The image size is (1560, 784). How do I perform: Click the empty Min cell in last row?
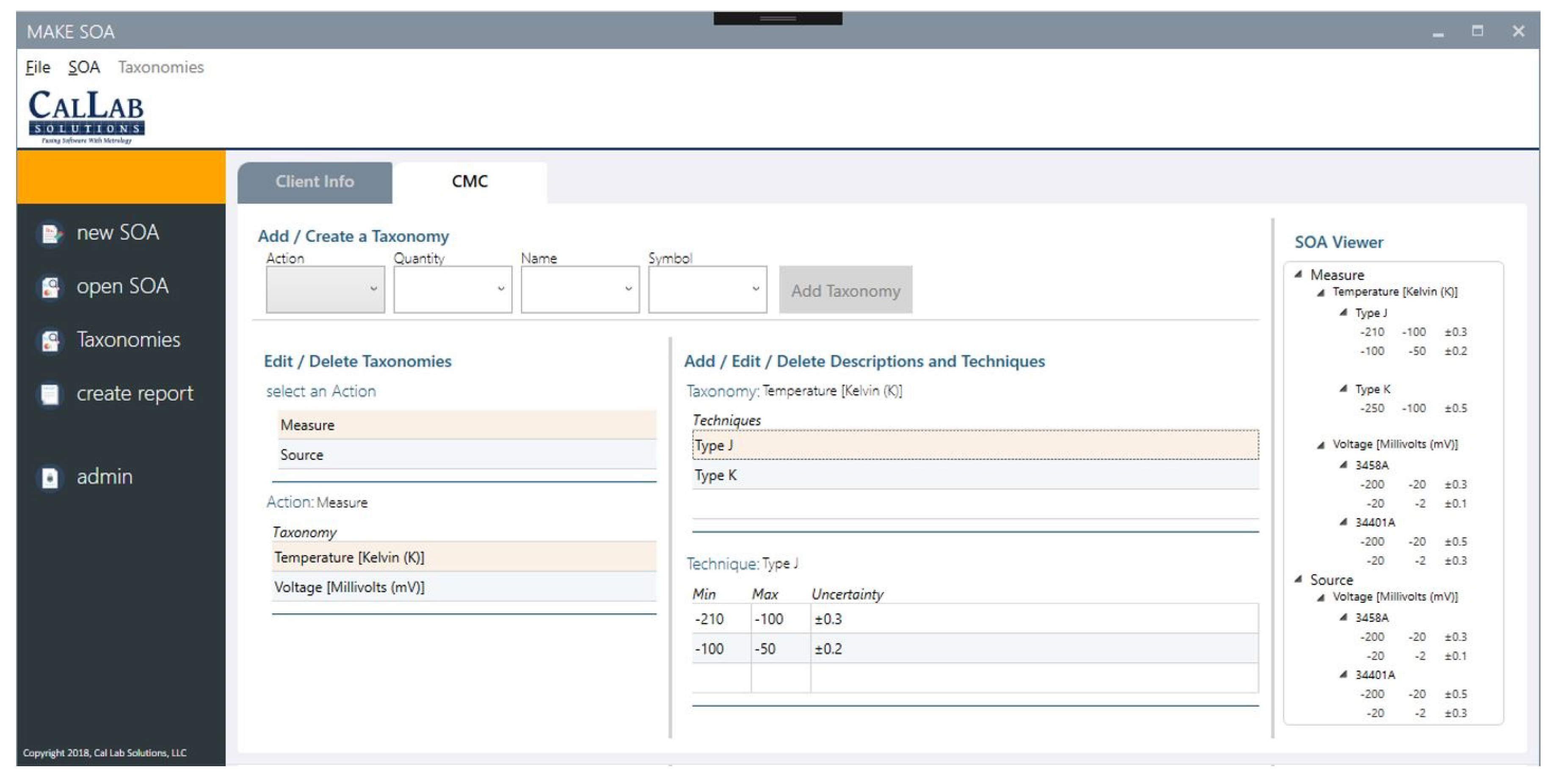(x=721, y=678)
